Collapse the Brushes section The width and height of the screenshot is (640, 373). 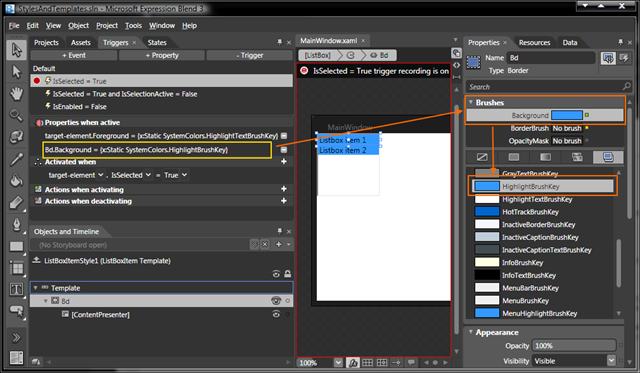tap(471, 102)
